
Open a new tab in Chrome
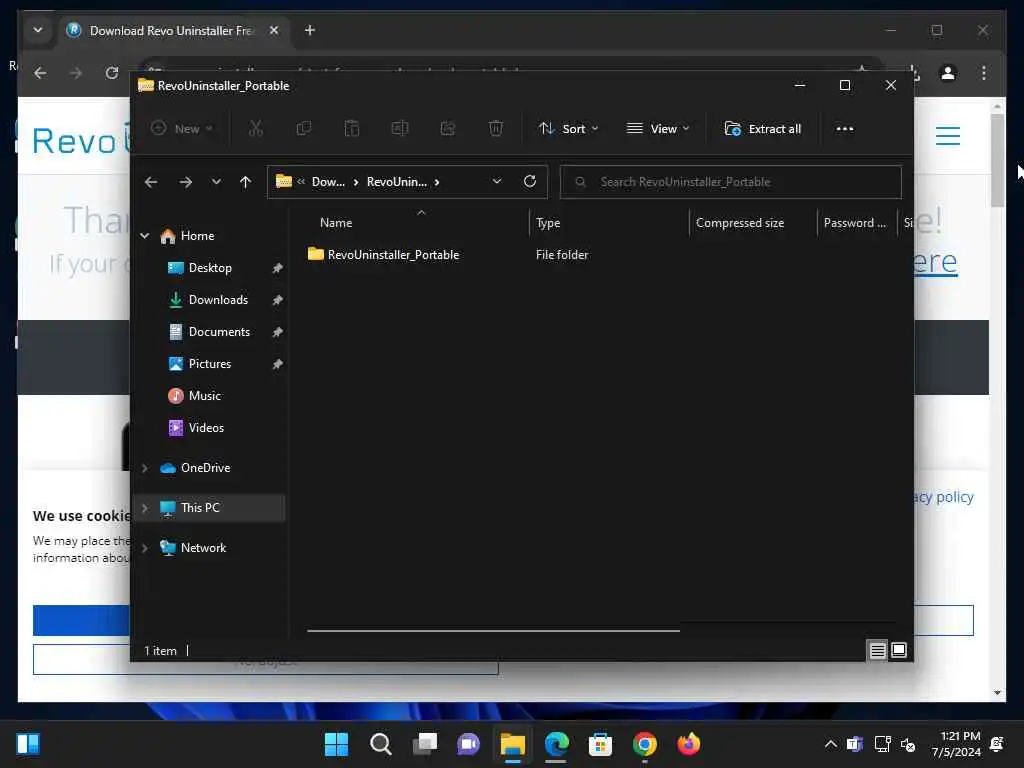(310, 30)
